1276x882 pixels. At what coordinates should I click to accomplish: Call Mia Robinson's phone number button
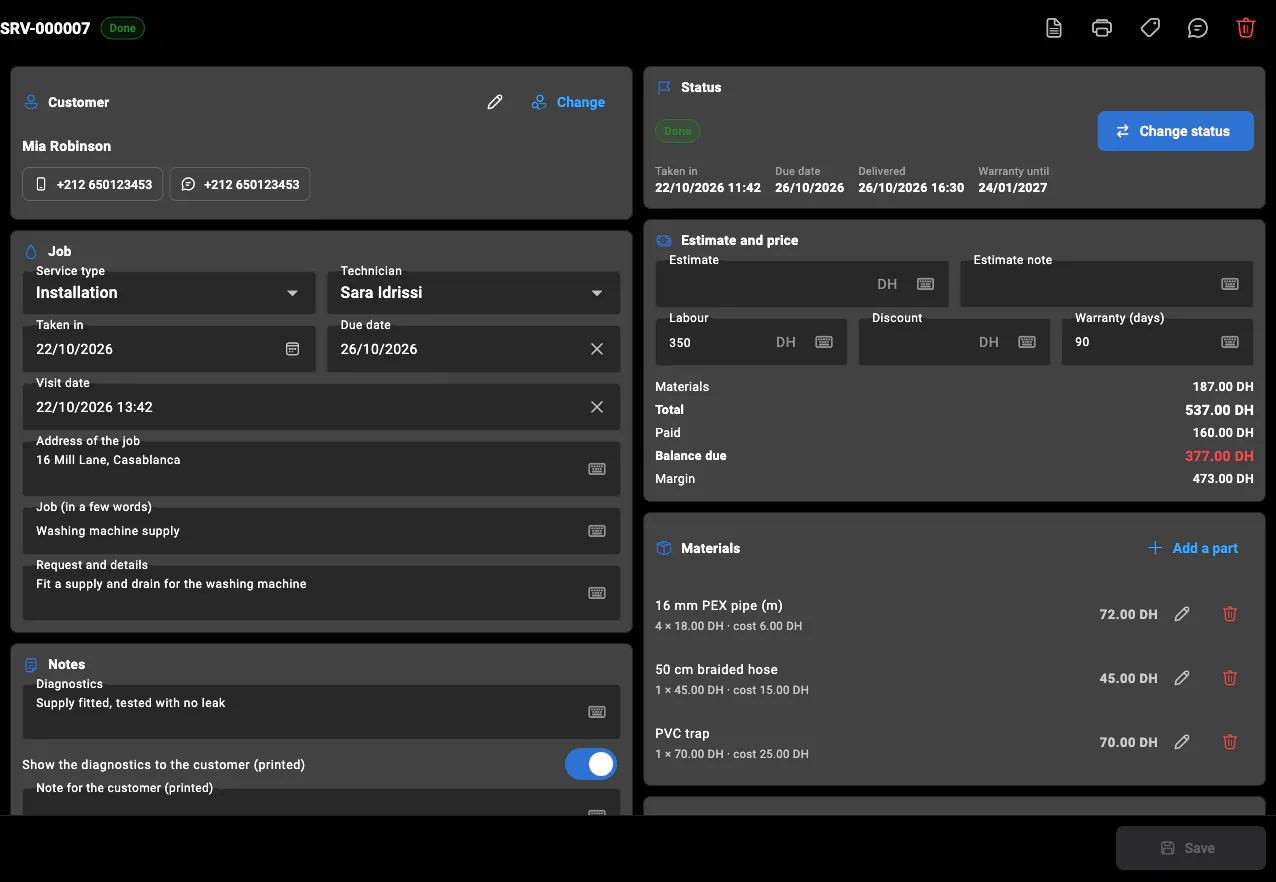coord(93,184)
